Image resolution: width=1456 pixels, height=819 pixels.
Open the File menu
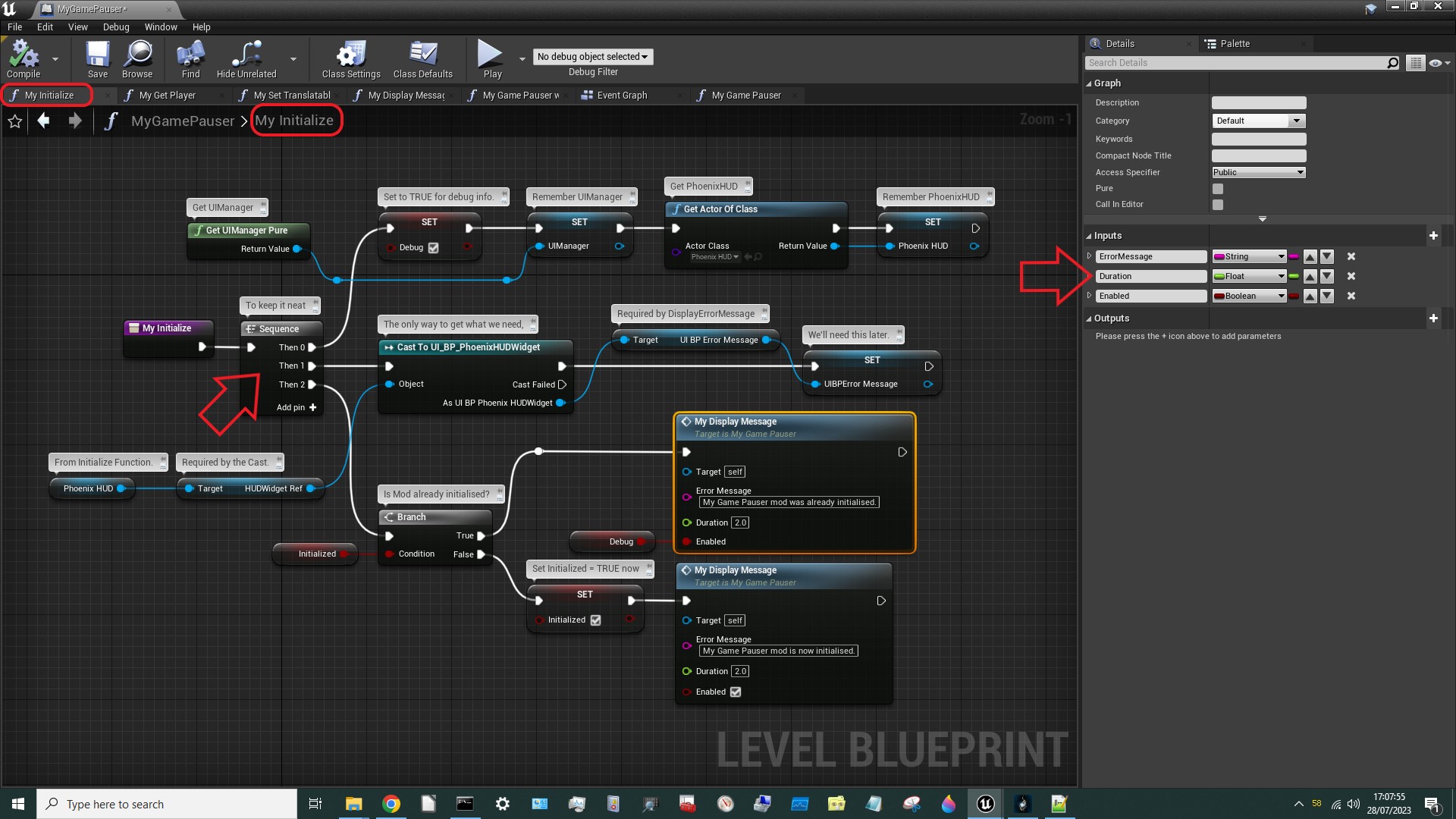point(14,27)
